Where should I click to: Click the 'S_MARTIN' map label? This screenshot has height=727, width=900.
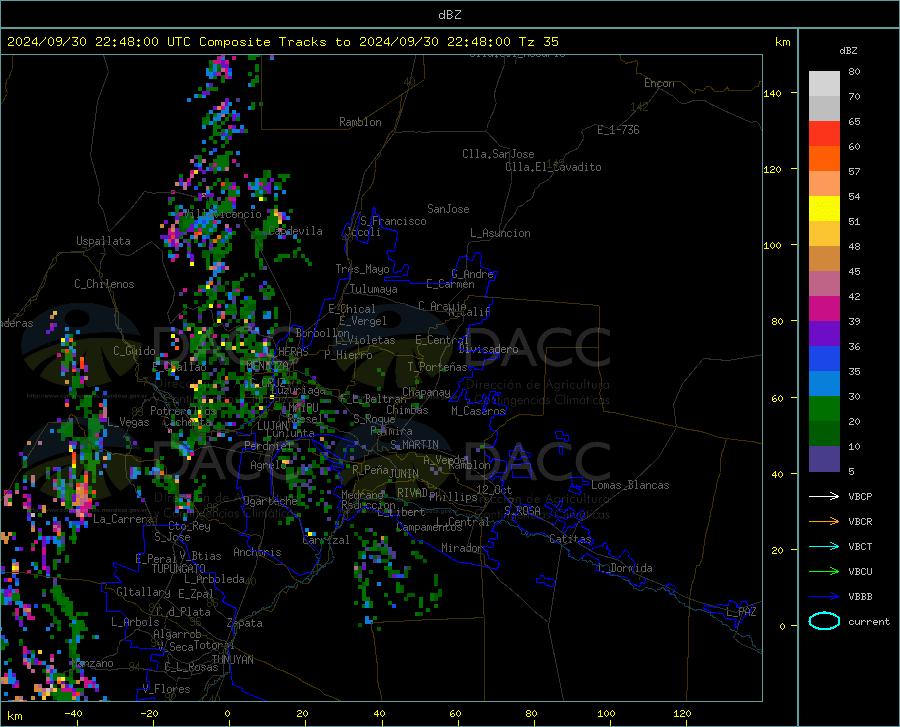click(414, 445)
